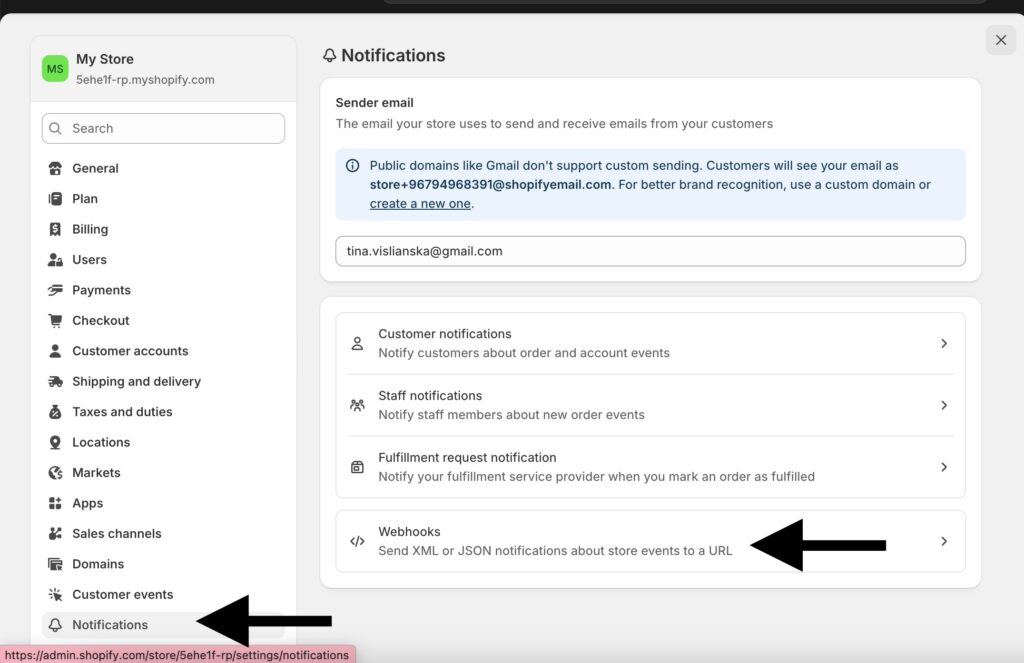The height and width of the screenshot is (663, 1024).
Task: Select Customer events in sidebar
Action: [x=122, y=595]
